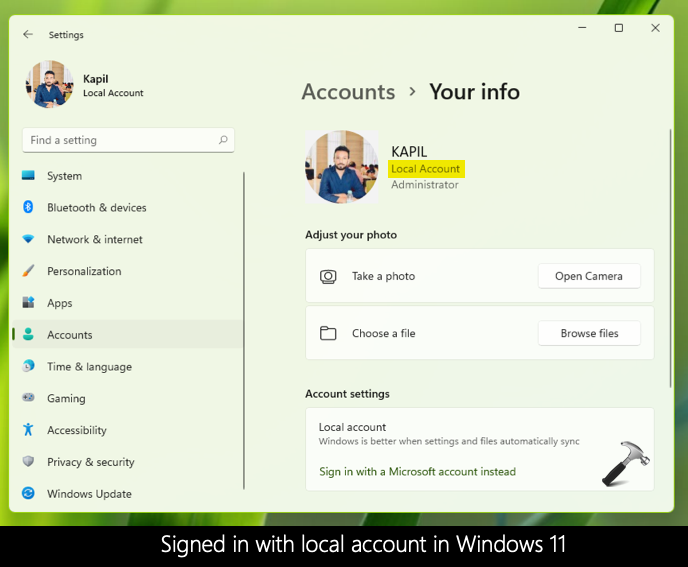Open the Time & language globe icon
Viewport: 688px width, 567px height.
[28, 366]
